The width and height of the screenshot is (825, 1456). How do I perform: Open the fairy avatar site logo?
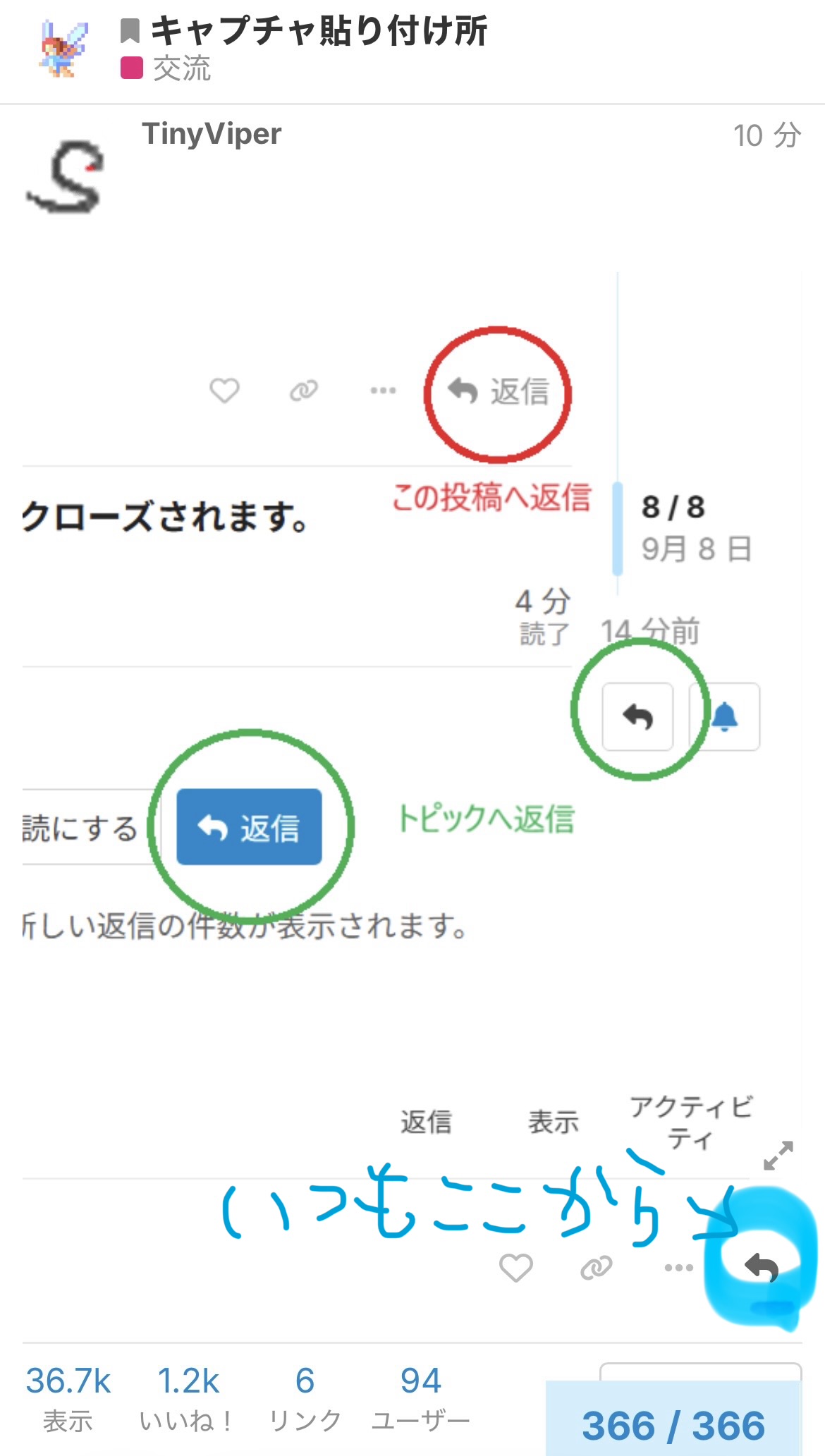click(63, 48)
